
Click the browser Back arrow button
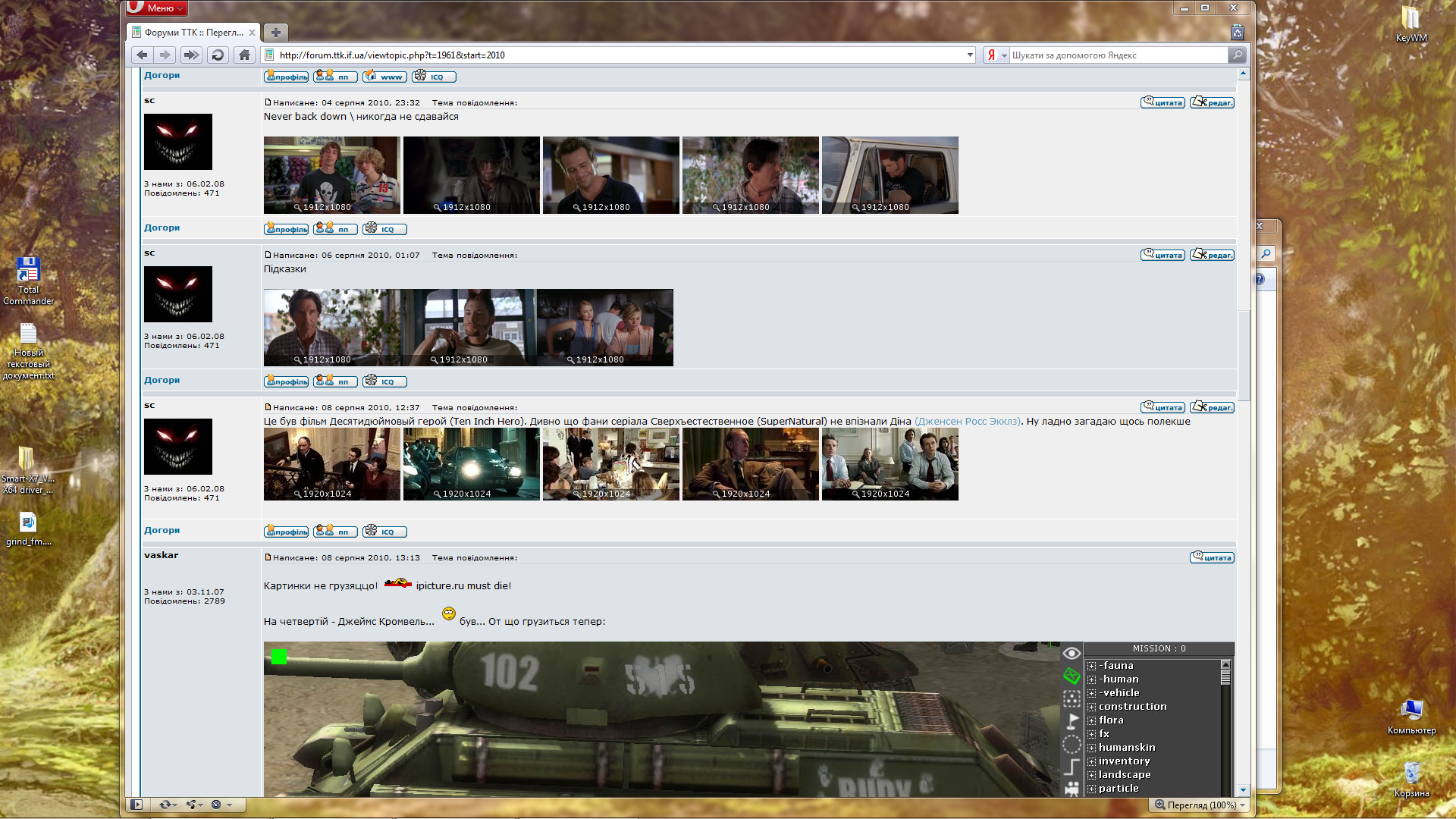coord(142,55)
